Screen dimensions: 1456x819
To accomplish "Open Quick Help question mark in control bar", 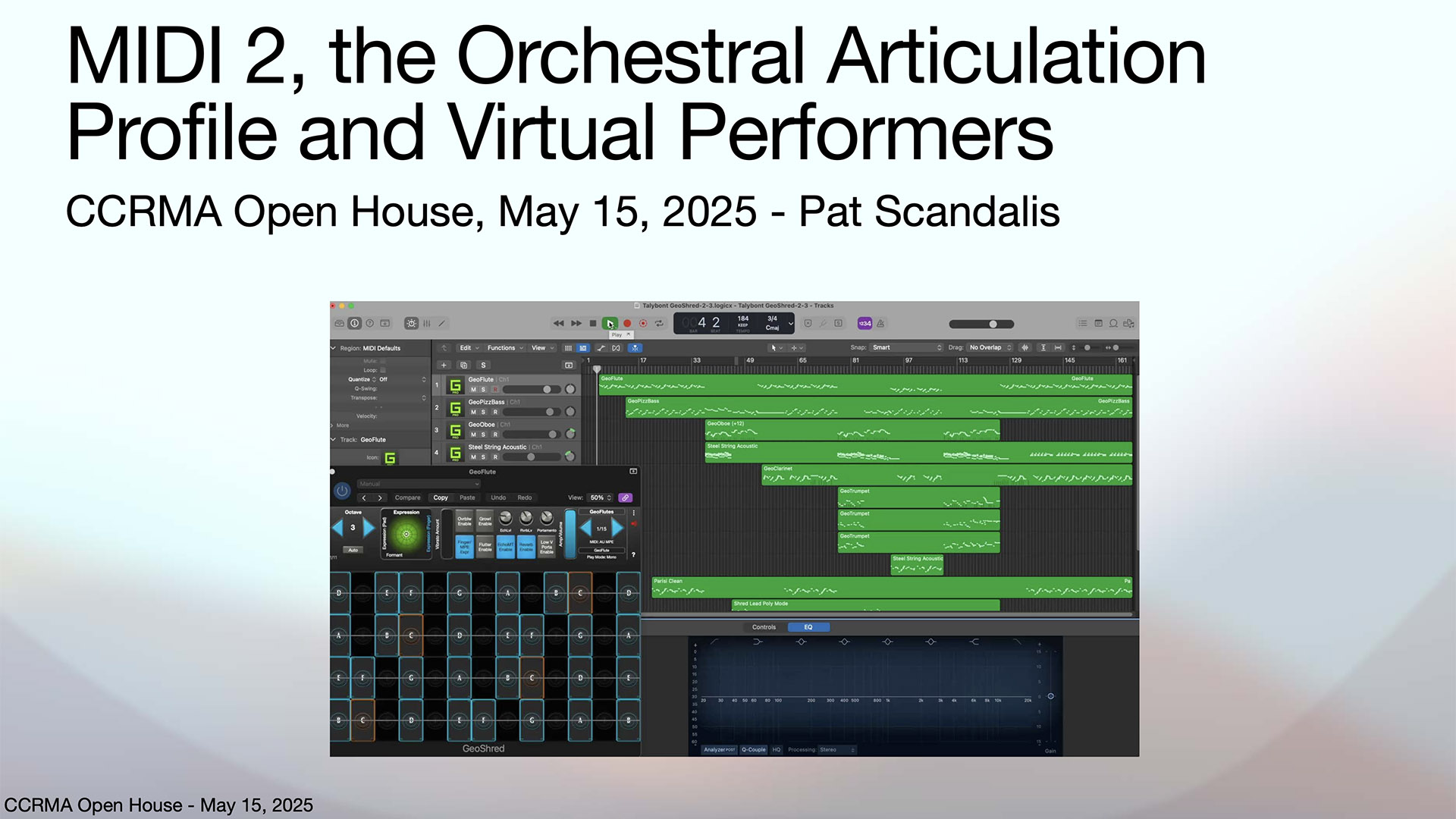I will pyautogui.click(x=369, y=324).
